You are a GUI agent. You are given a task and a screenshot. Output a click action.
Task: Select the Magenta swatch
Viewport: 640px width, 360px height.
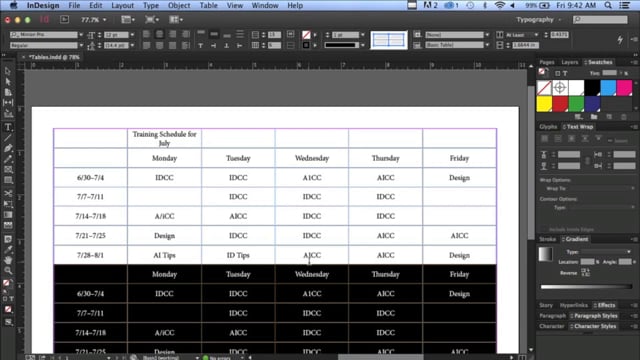click(624, 88)
